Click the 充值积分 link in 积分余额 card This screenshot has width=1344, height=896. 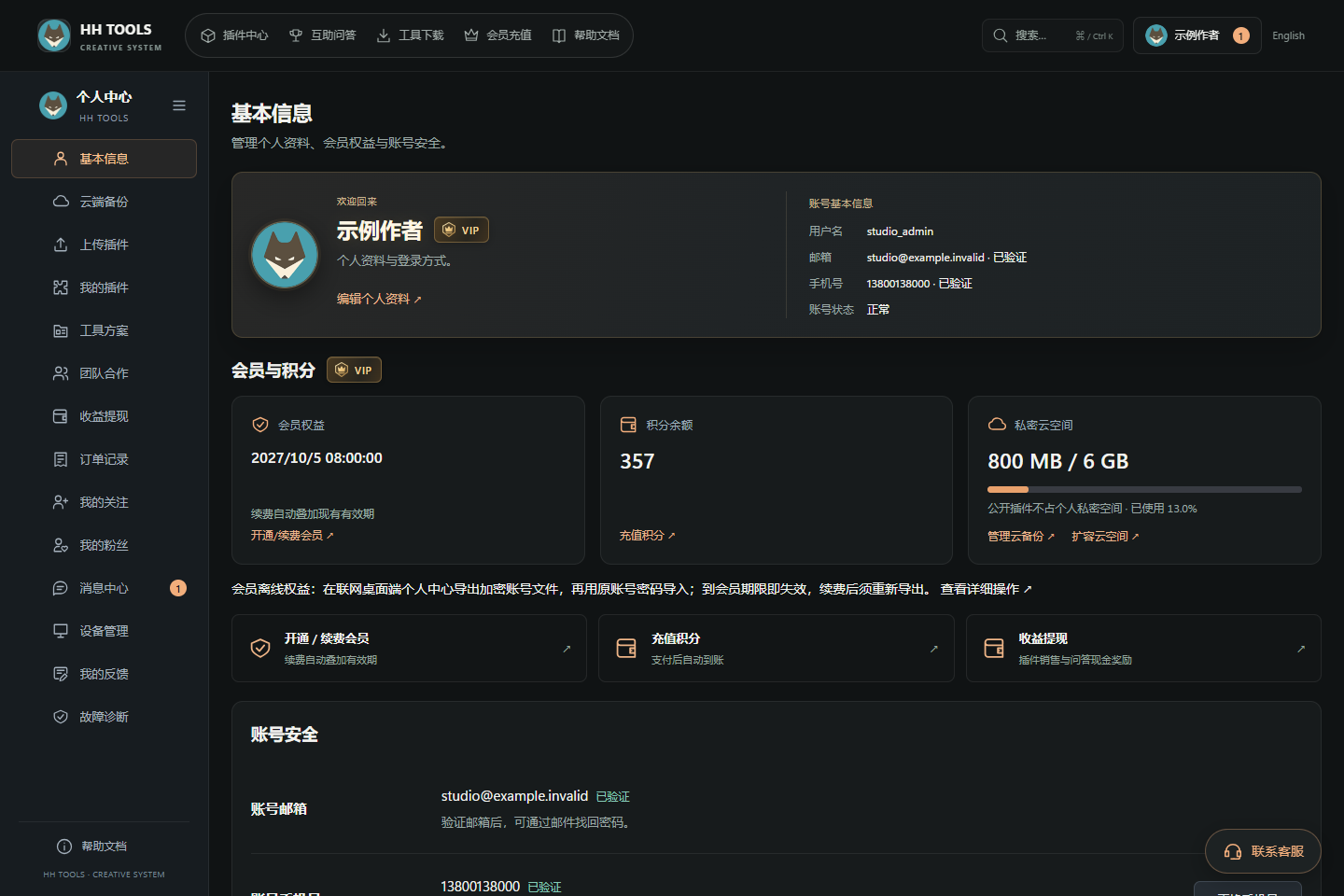pos(647,536)
